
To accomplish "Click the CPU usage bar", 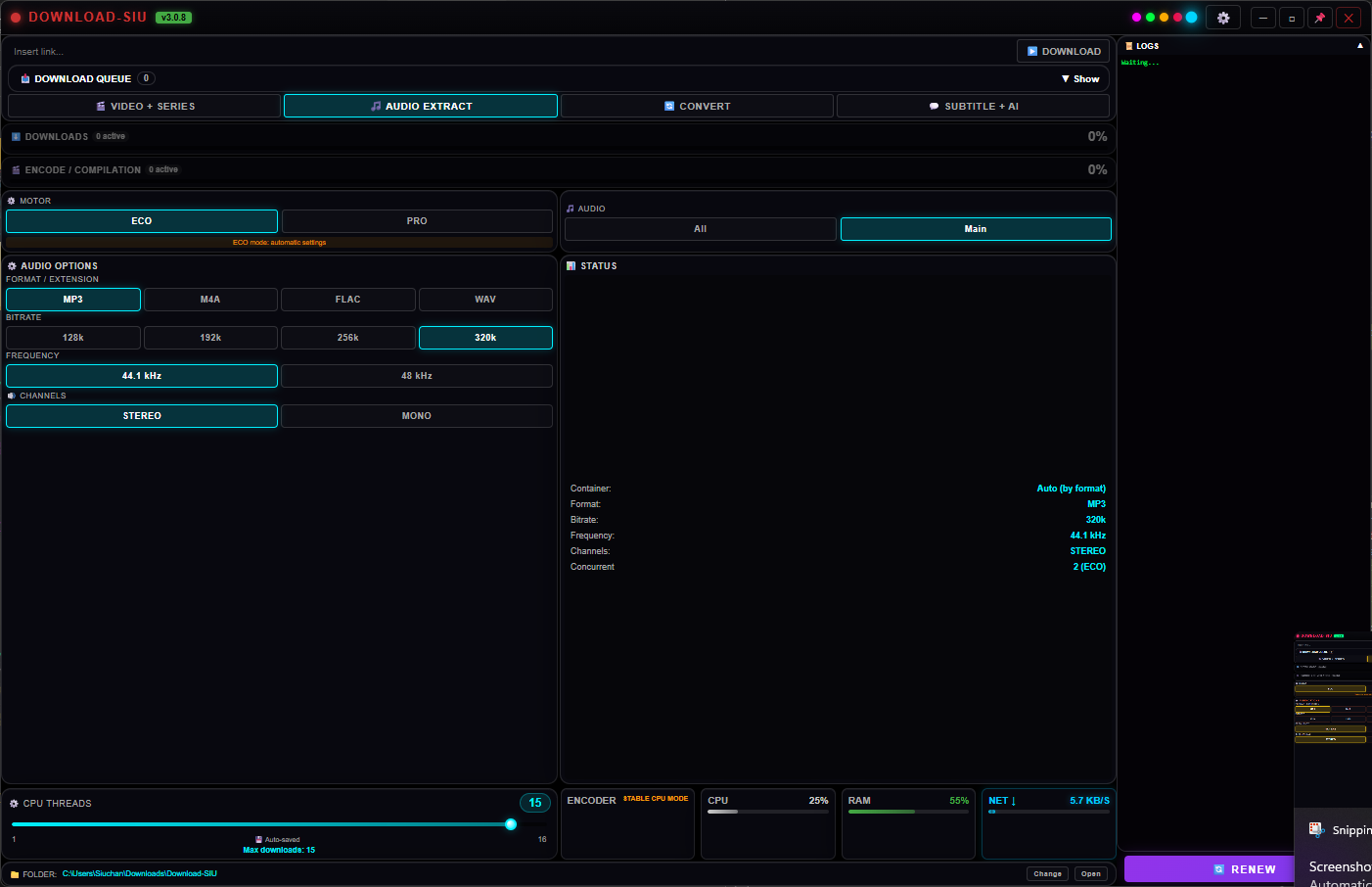I will click(x=768, y=812).
